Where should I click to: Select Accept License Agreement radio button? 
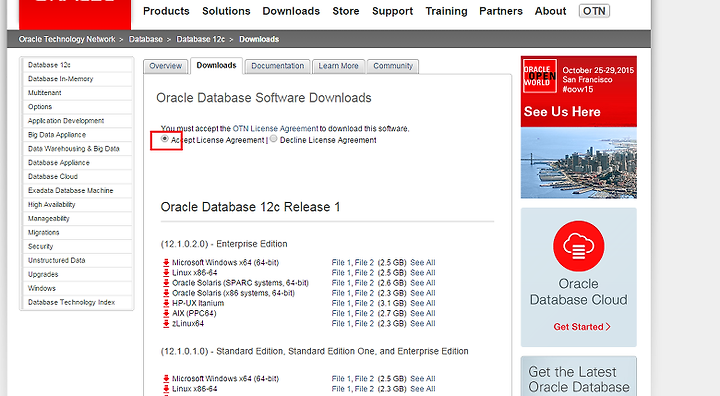(x=164, y=138)
